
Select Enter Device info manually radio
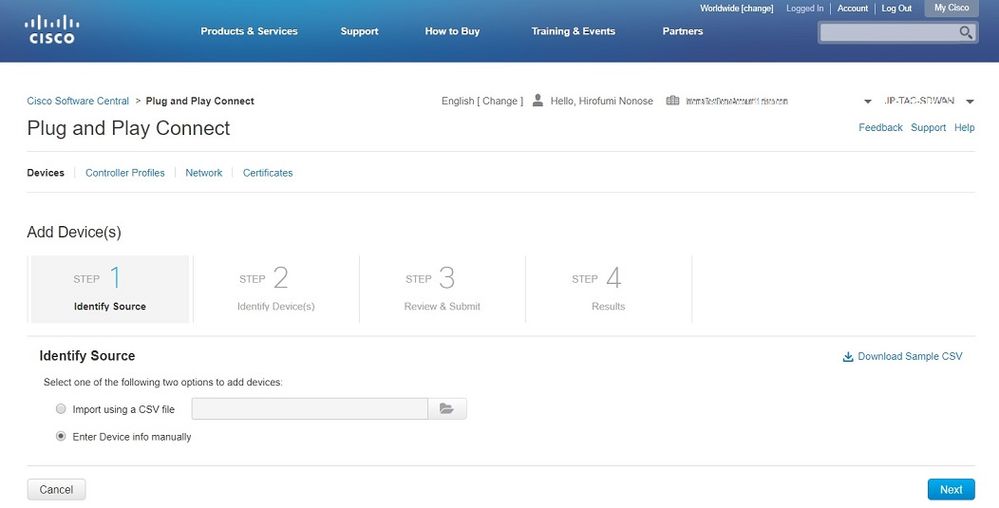coord(61,436)
